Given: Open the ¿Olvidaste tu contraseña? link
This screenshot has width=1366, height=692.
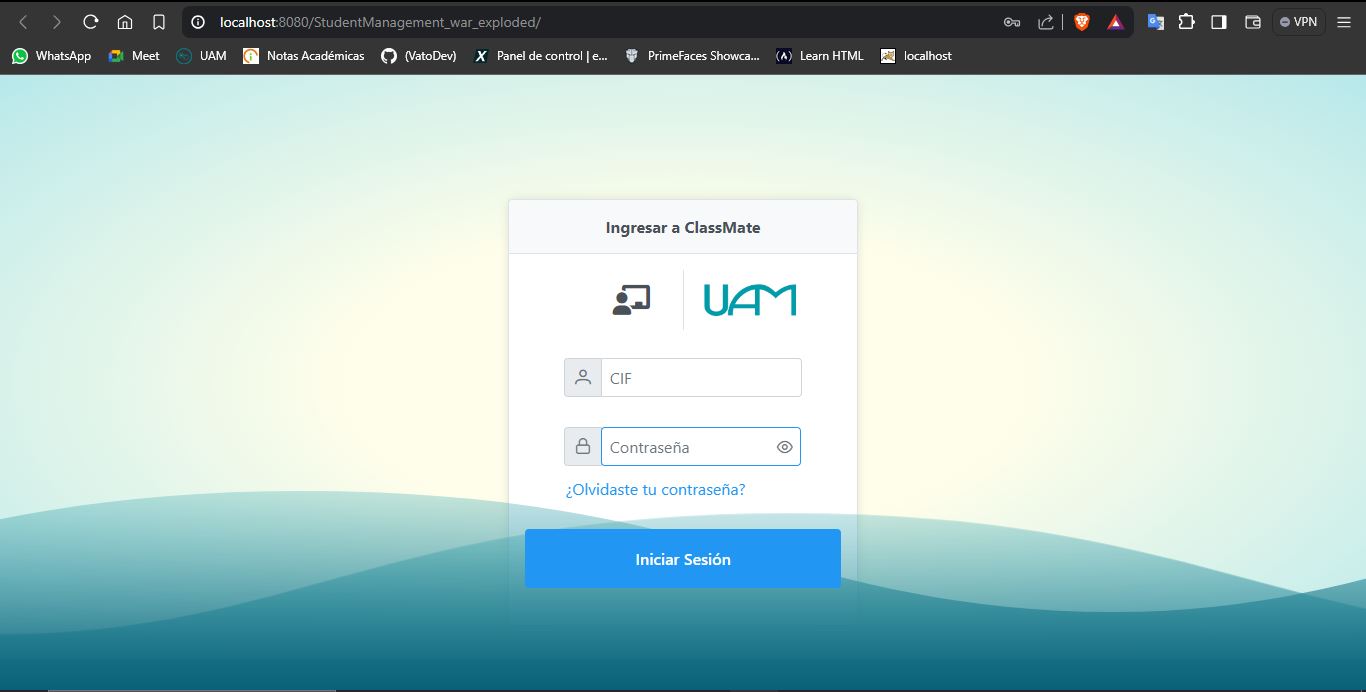Looking at the screenshot, I should click(655, 490).
